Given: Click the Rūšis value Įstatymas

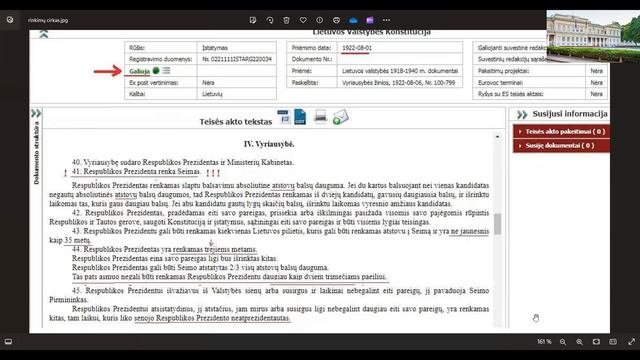Looking at the screenshot, I should click(x=215, y=48).
